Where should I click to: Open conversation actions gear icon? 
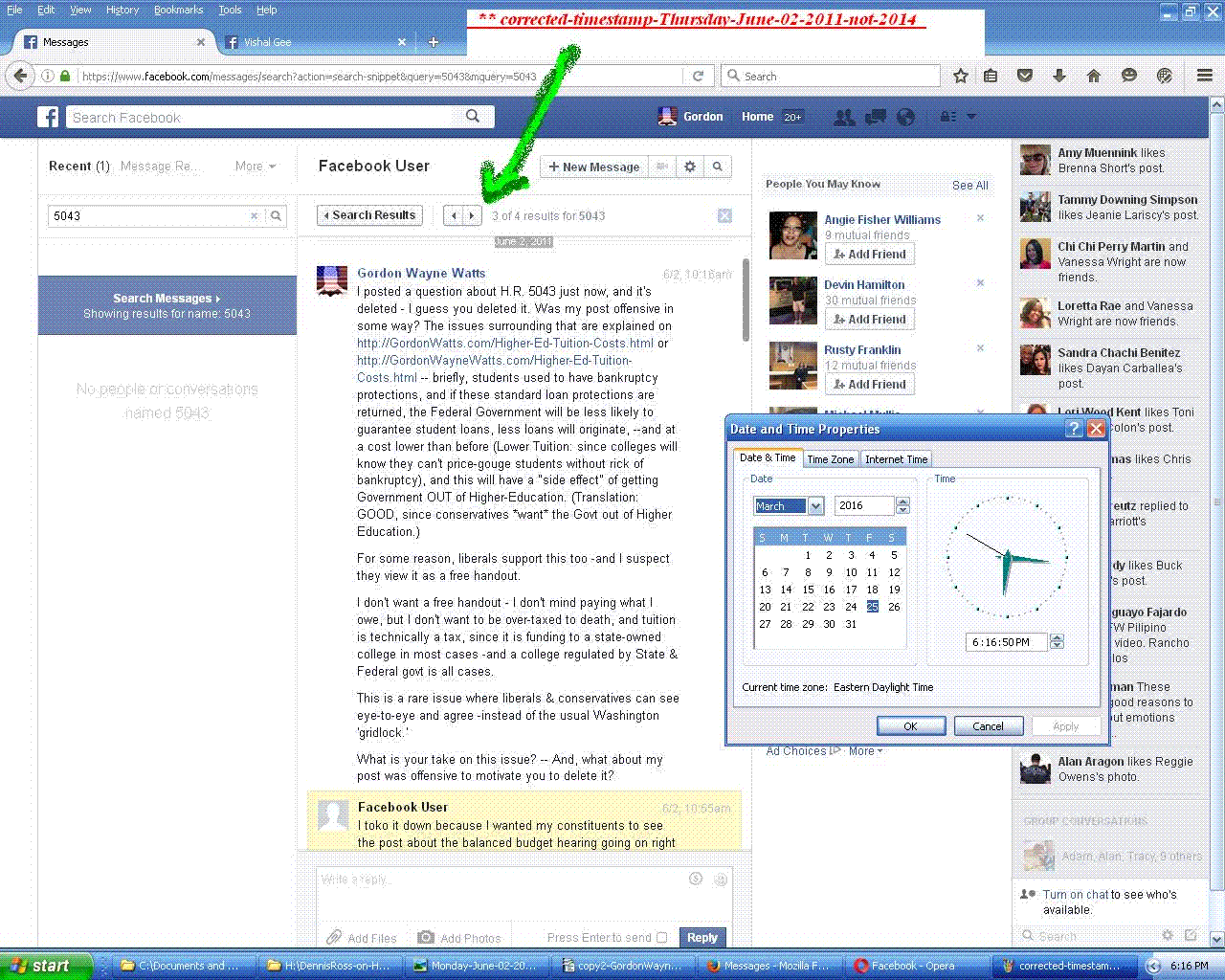pyautogui.click(x=690, y=167)
